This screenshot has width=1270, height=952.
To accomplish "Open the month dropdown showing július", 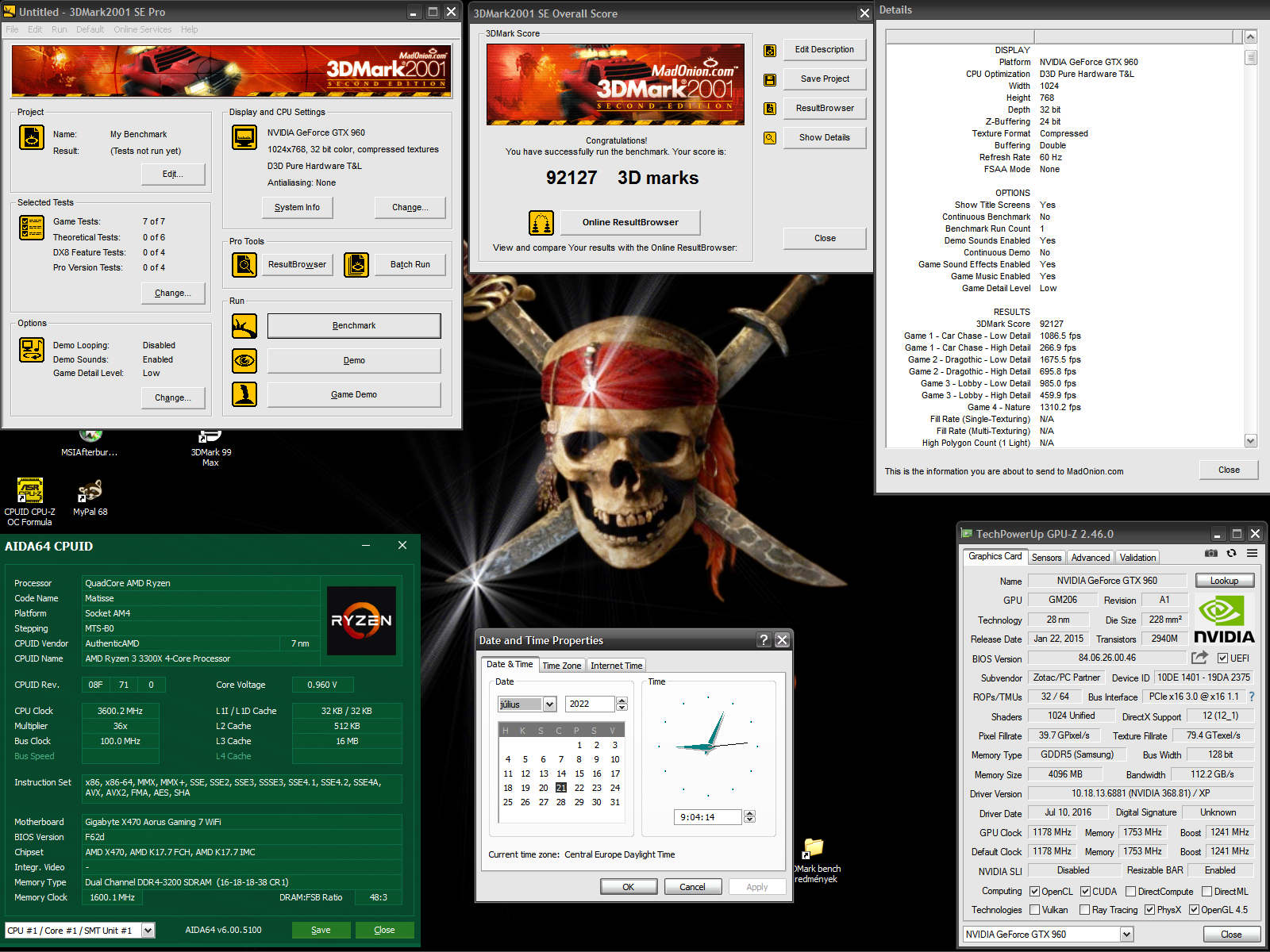I will coord(548,704).
